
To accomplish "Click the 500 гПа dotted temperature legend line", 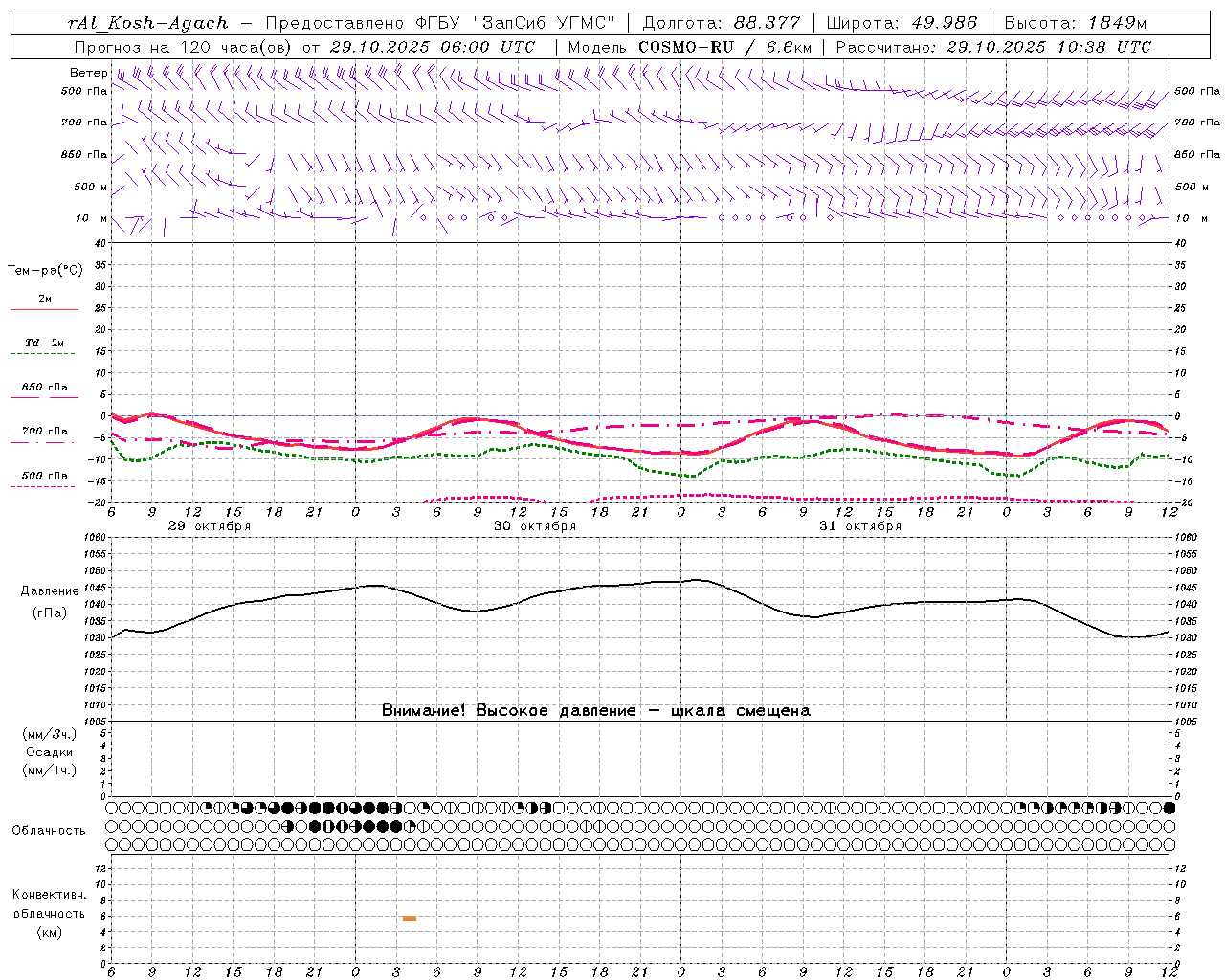I will [42, 487].
